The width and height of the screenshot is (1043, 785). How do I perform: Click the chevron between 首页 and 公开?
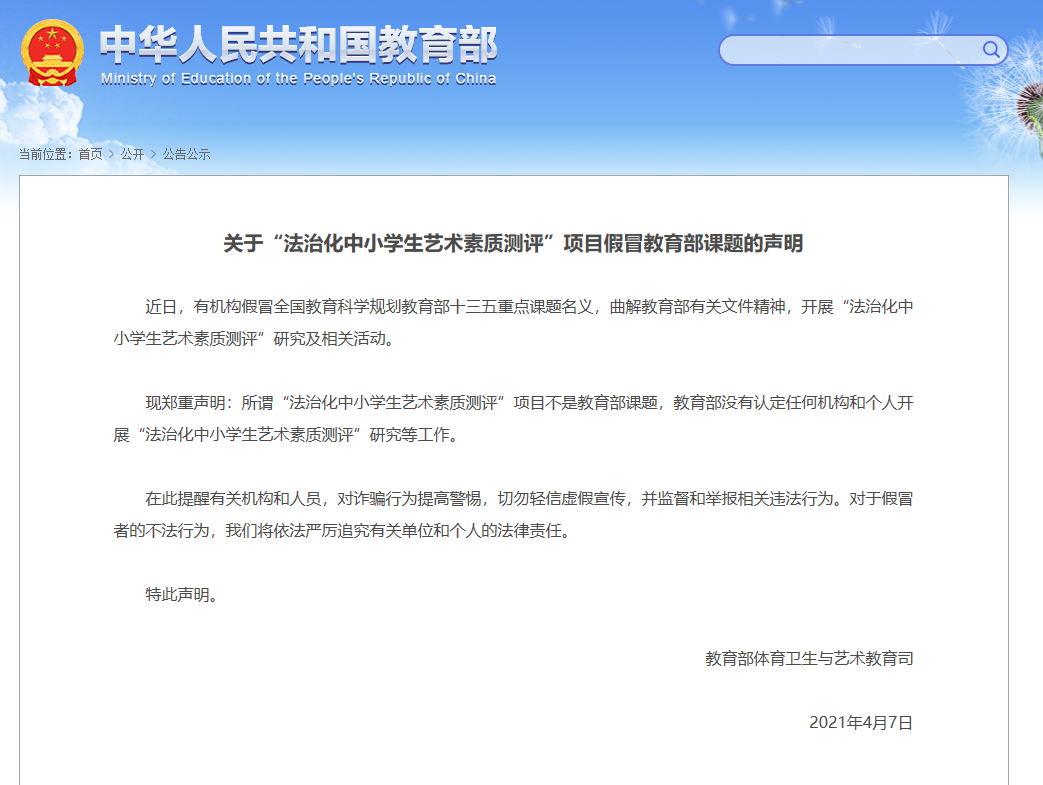click(111, 154)
